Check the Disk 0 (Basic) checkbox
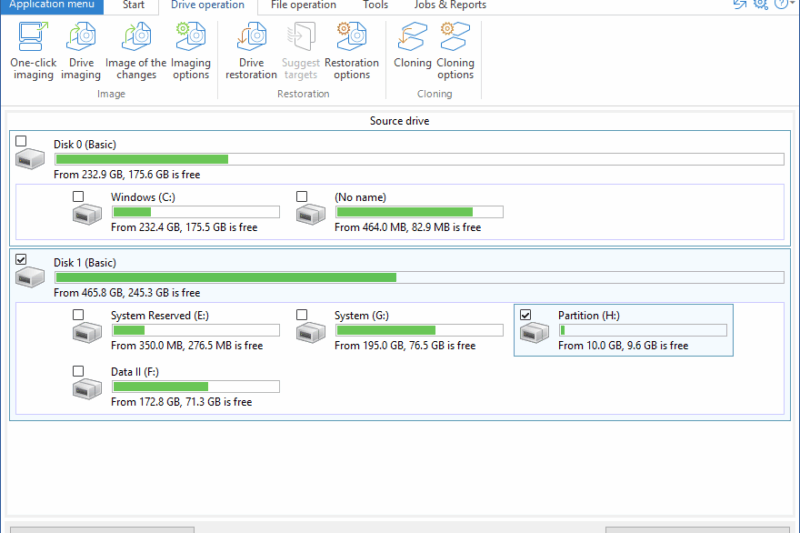 click(x=21, y=141)
